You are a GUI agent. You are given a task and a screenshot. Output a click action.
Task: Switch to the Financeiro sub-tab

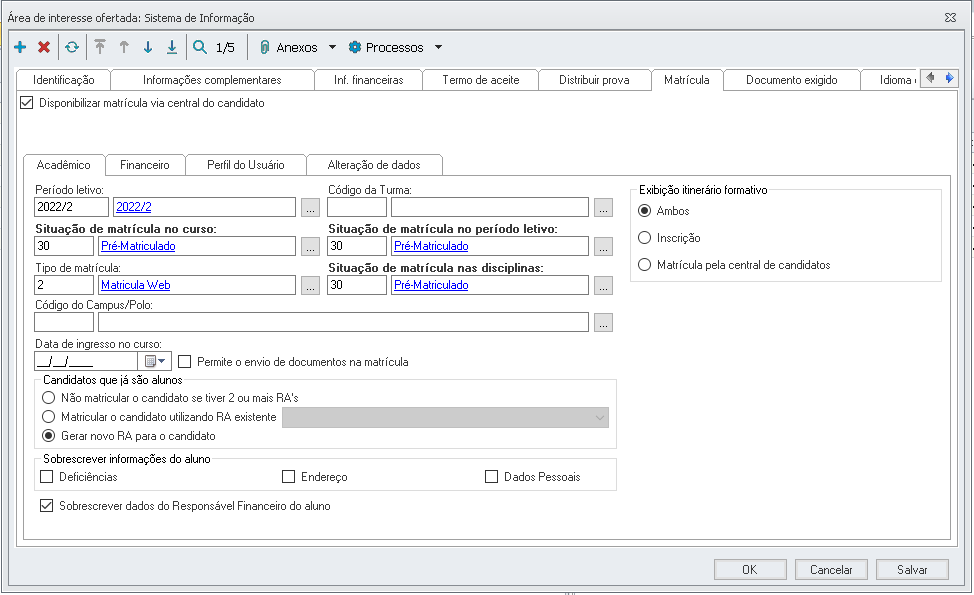[145, 165]
